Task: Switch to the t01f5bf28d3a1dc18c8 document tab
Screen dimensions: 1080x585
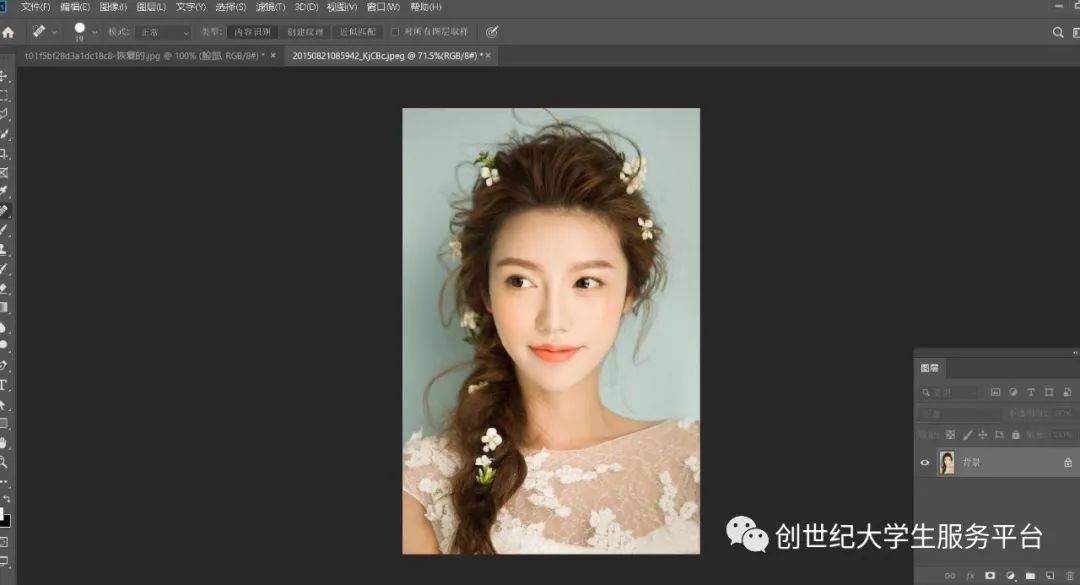Action: coord(140,56)
